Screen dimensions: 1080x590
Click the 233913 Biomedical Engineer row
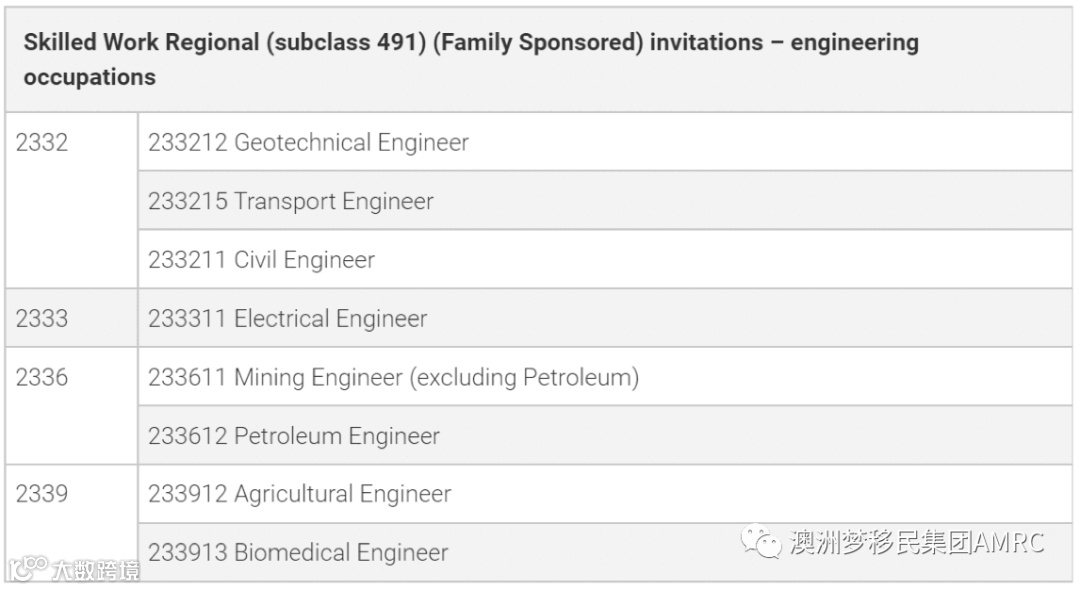(298, 553)
